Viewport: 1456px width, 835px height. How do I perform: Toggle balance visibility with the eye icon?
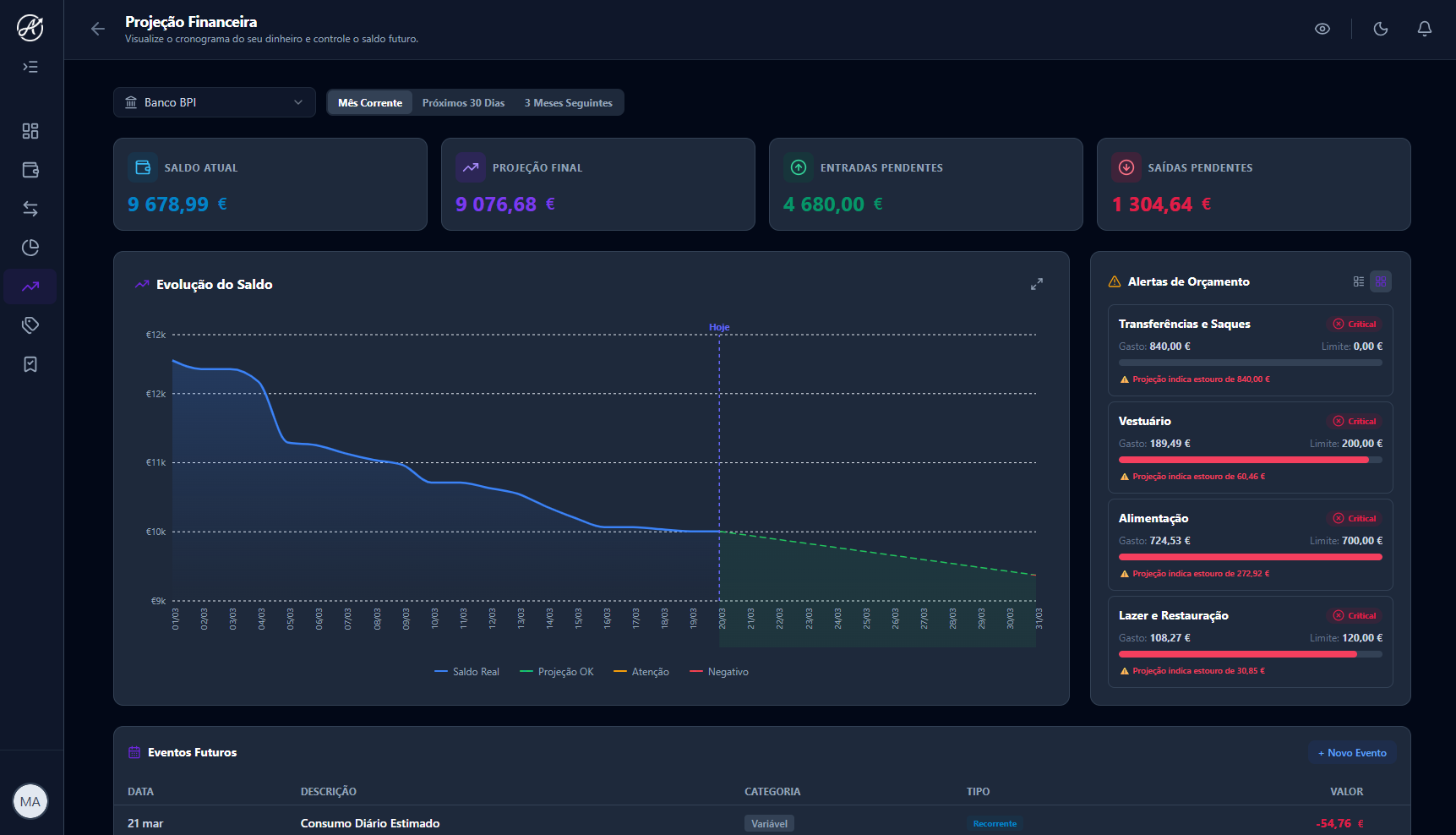(1323, 28)
